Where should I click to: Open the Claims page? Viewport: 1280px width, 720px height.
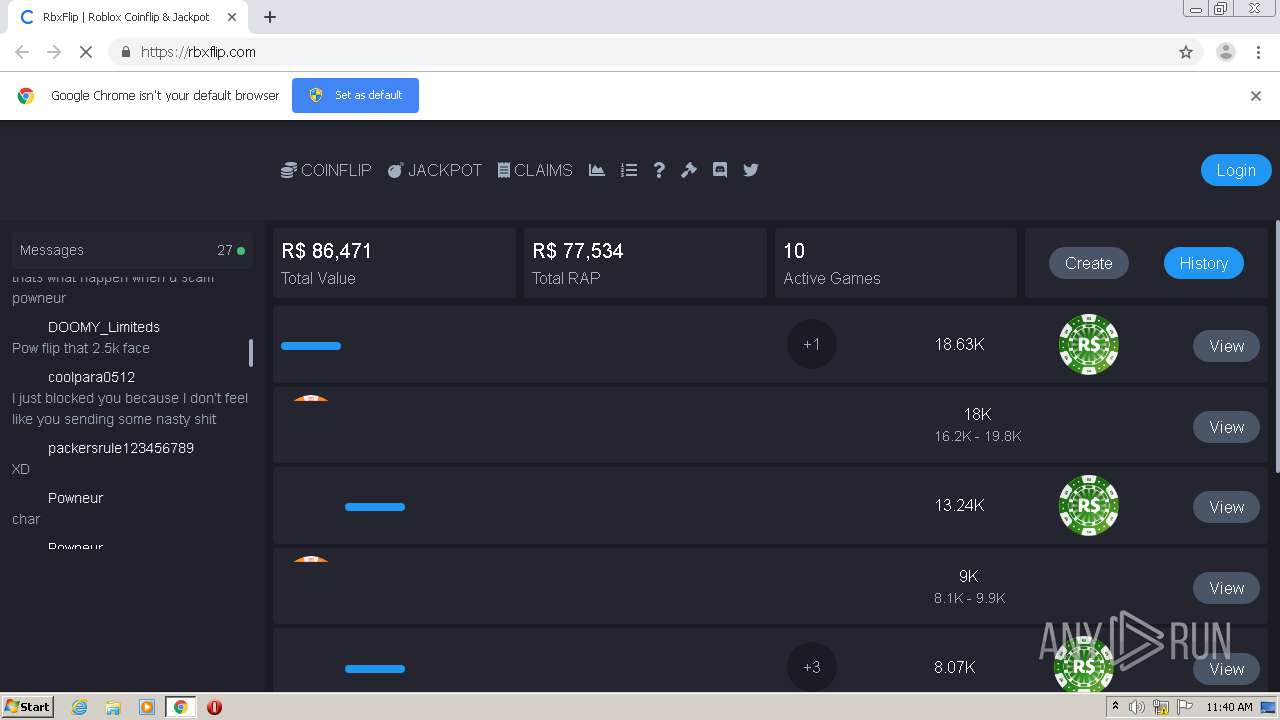(x=535, y=170)
